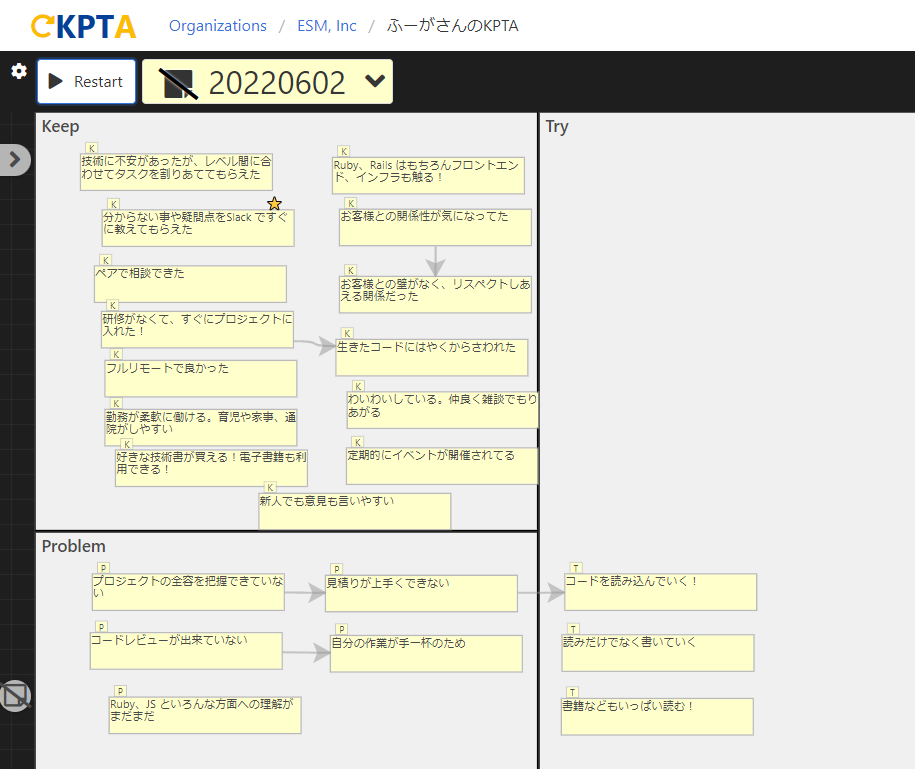Select note 研修がなくて、すぐにプロジェクトに入れた
This screenshot has height=769, width=915.
click(x=197, y=330)
